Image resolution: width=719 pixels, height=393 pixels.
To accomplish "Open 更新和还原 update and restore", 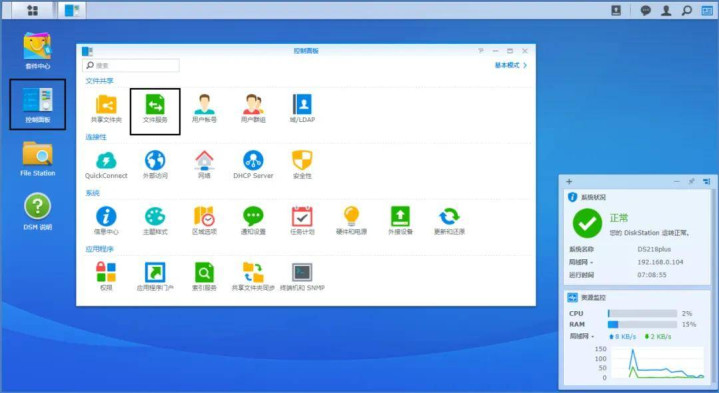I will (449, 221).
